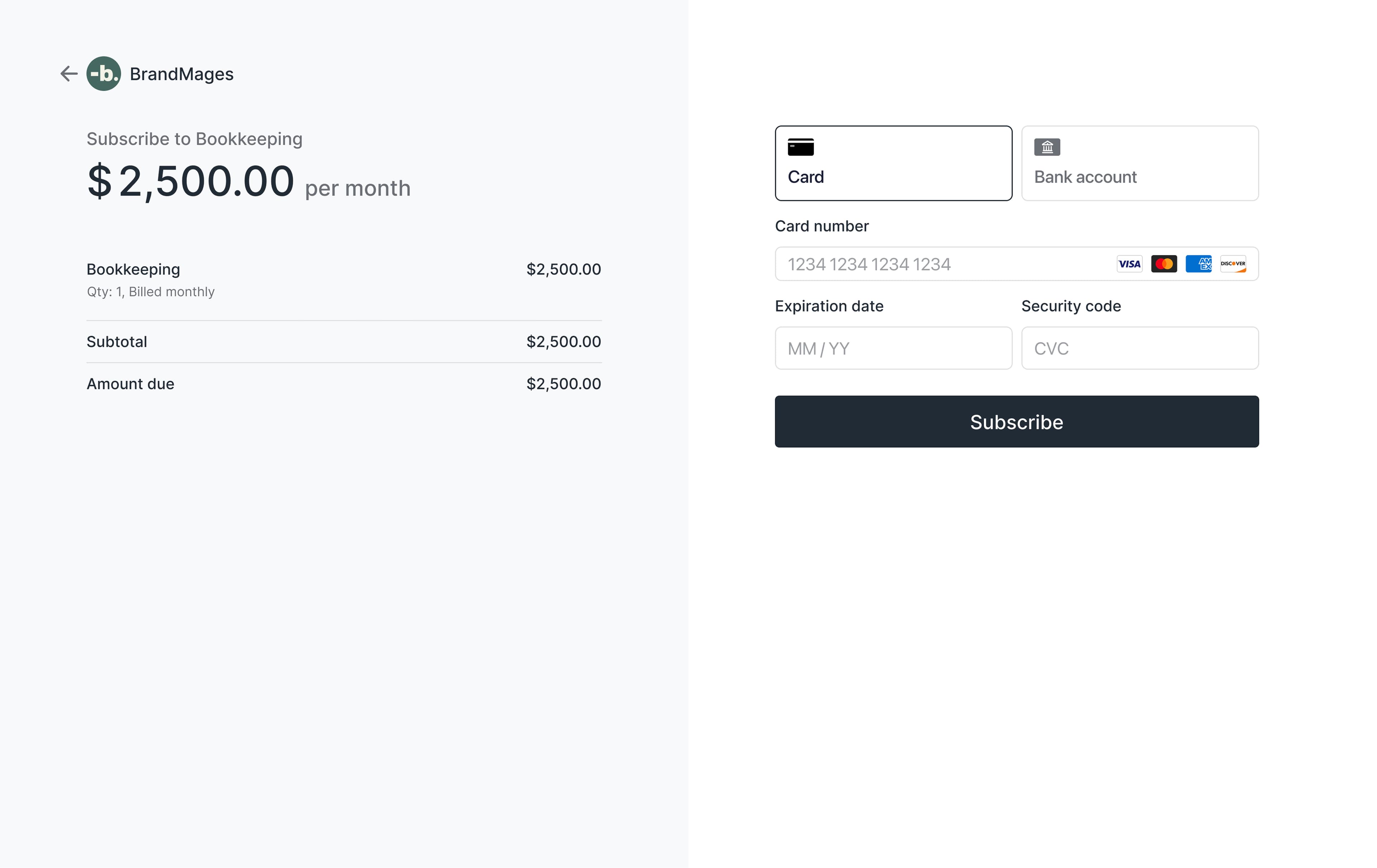The image size is (1377, 868).
Task: Click the Mastercard logo in card field
Action: pos(1164,264)
